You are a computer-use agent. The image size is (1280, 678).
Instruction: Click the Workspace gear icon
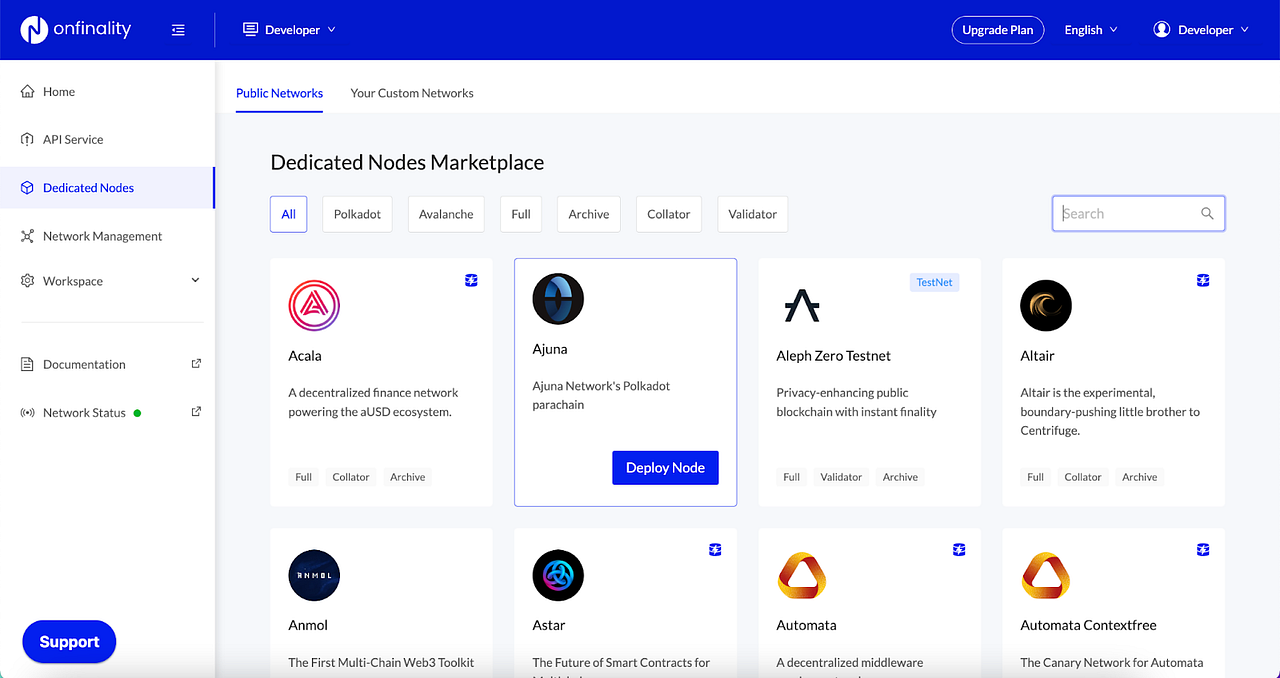click(x=28, y=281)
